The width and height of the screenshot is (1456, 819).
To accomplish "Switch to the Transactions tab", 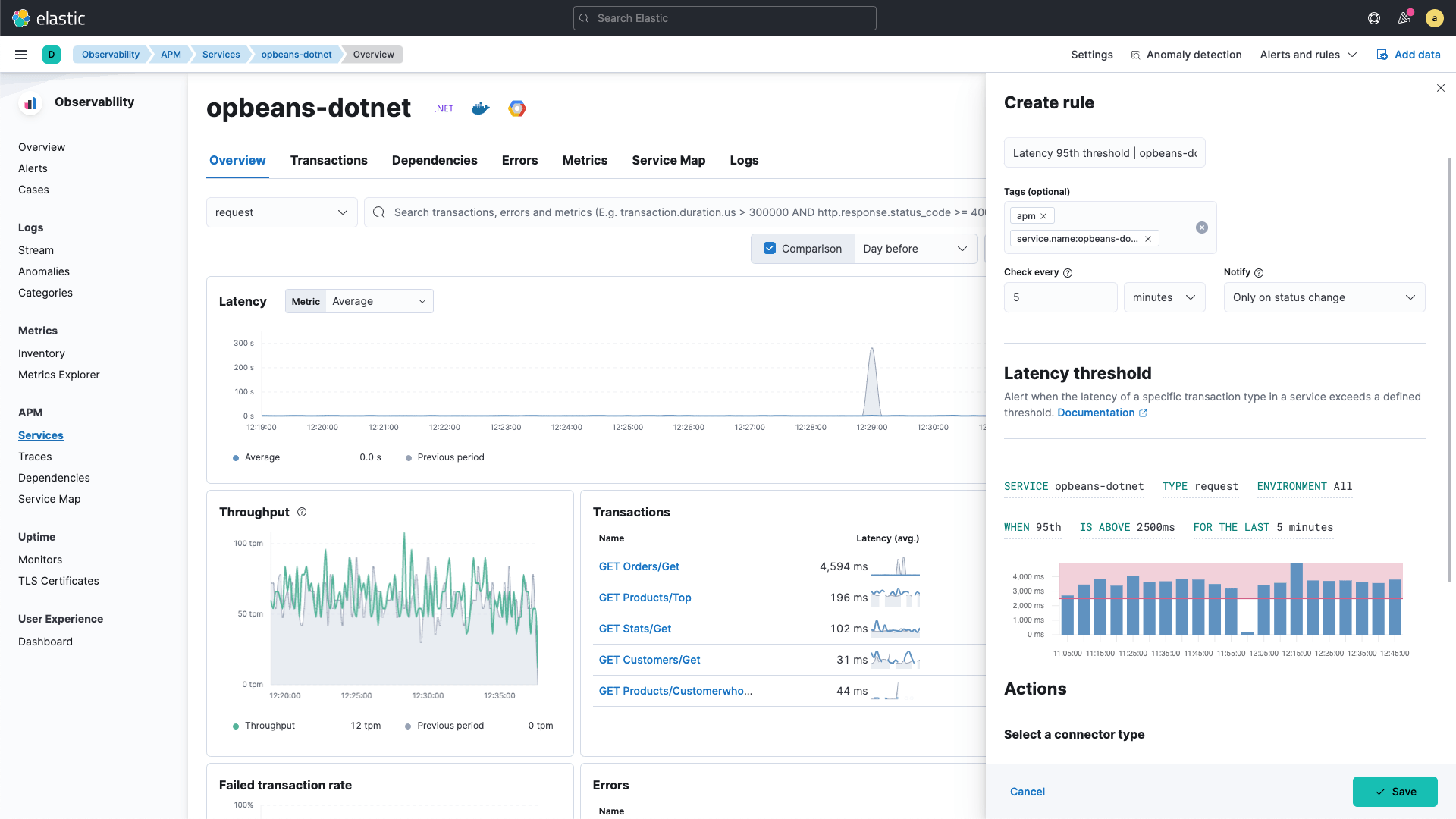I will (328, 160).
